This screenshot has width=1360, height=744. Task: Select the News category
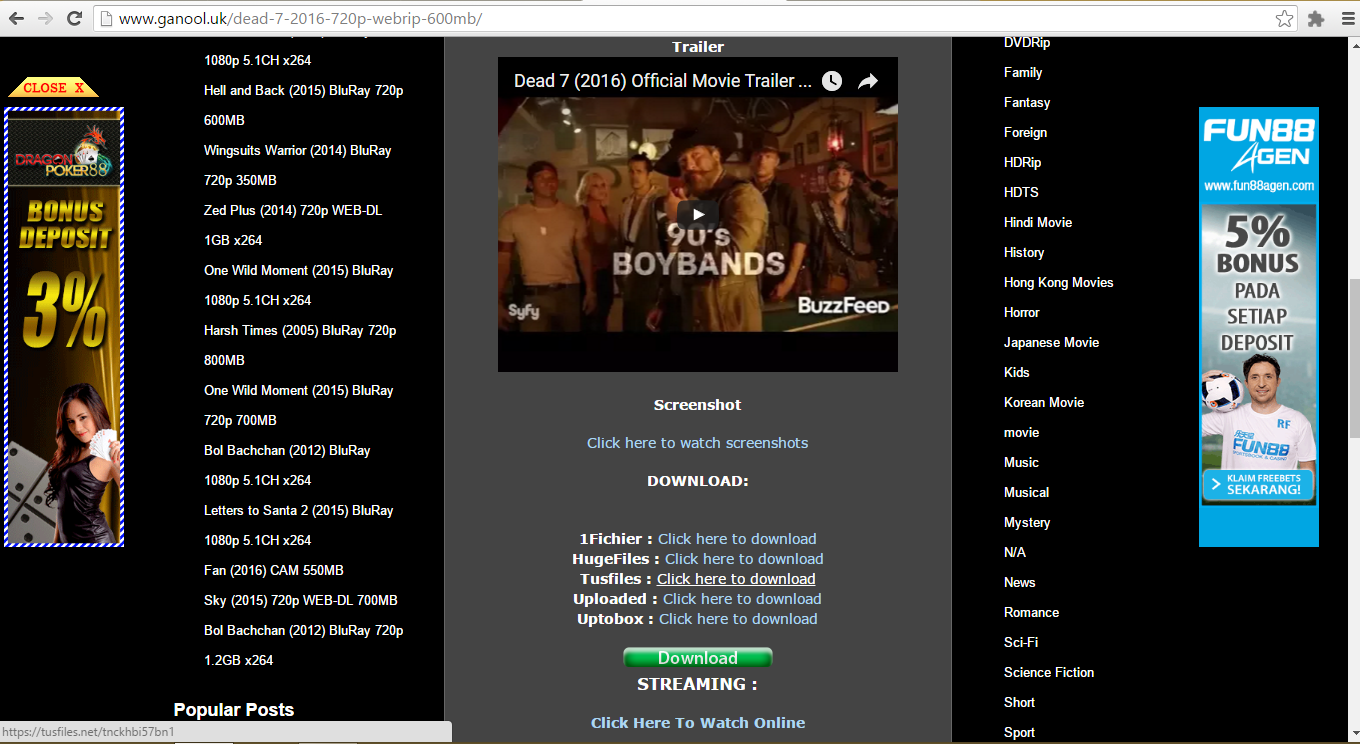point(1020,582)
